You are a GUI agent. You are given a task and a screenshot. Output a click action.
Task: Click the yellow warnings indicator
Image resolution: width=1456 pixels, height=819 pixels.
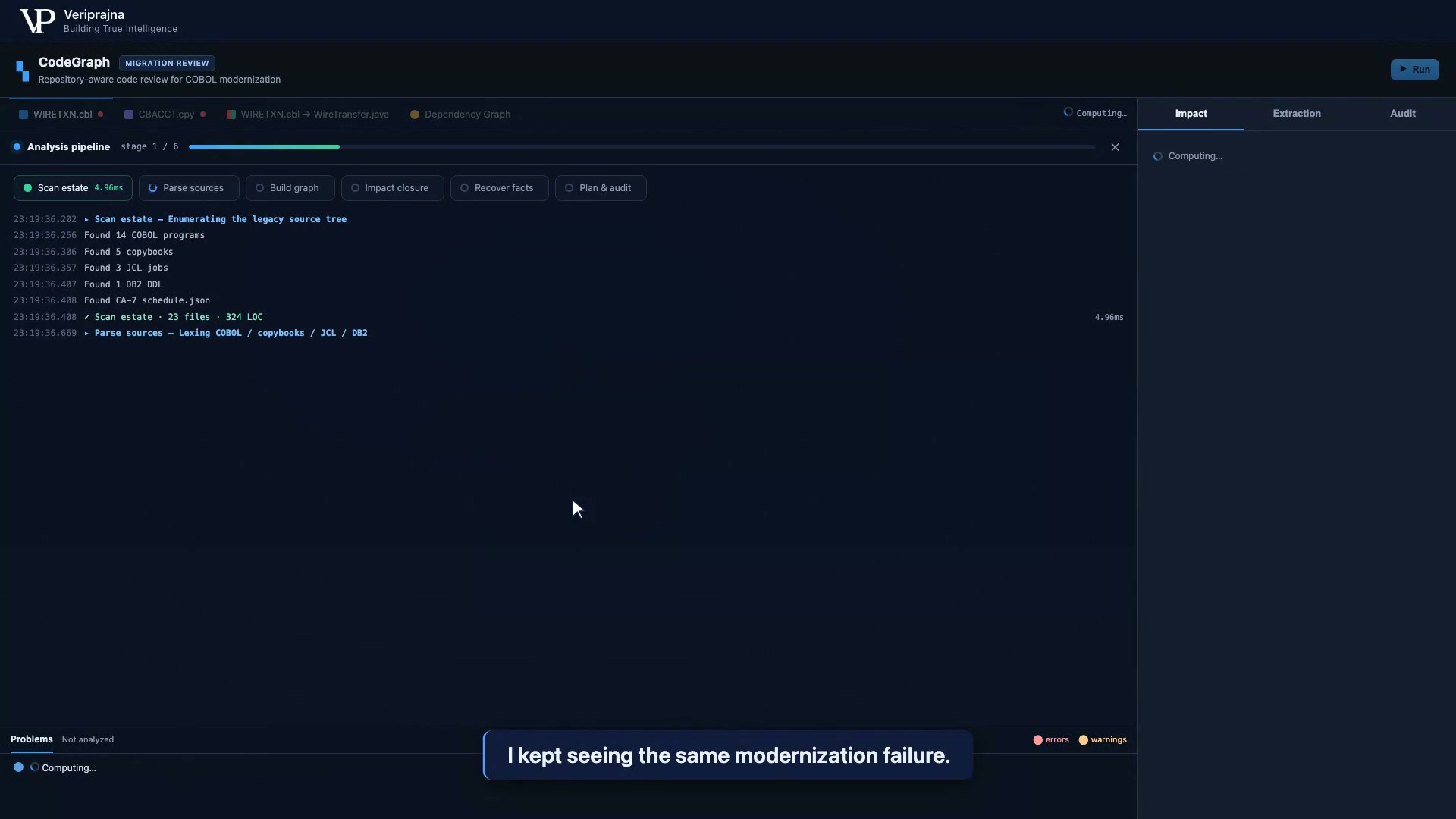click(x=1103, y=739)
